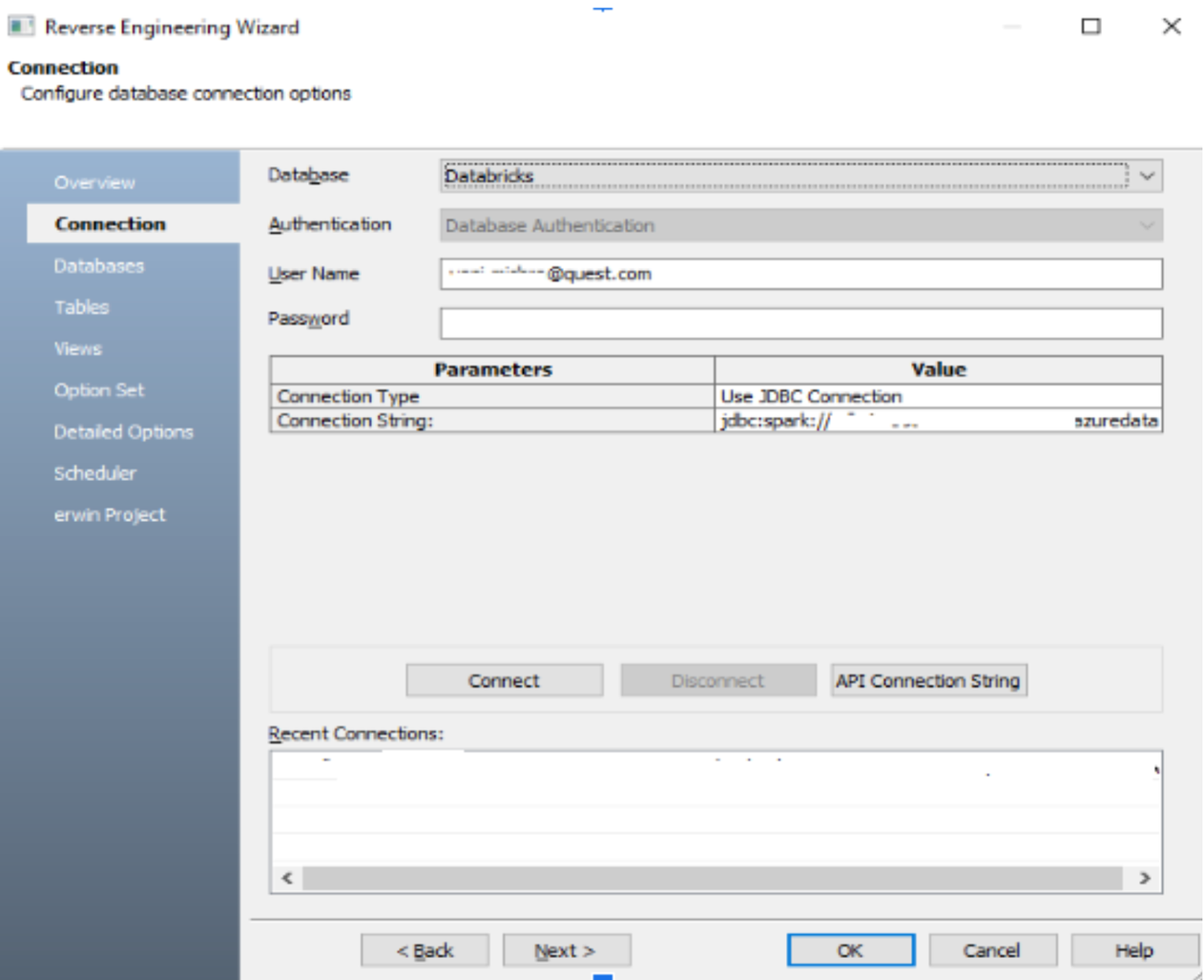
Task: Click the < Back button
Action: 425,950
